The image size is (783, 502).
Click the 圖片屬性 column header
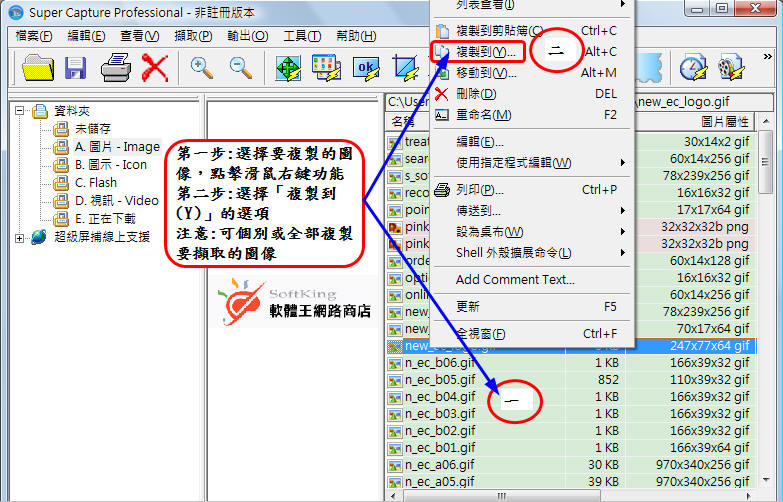click(718, 122)
